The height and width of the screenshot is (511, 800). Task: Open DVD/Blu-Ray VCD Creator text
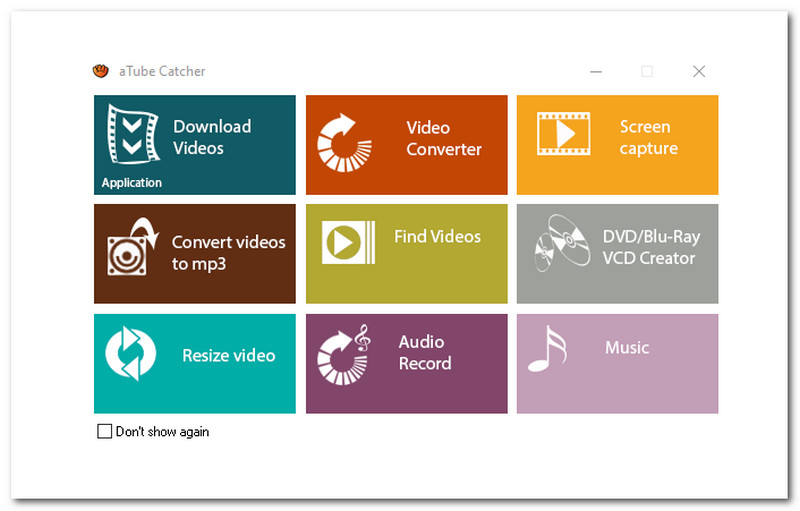coord(651,247)
